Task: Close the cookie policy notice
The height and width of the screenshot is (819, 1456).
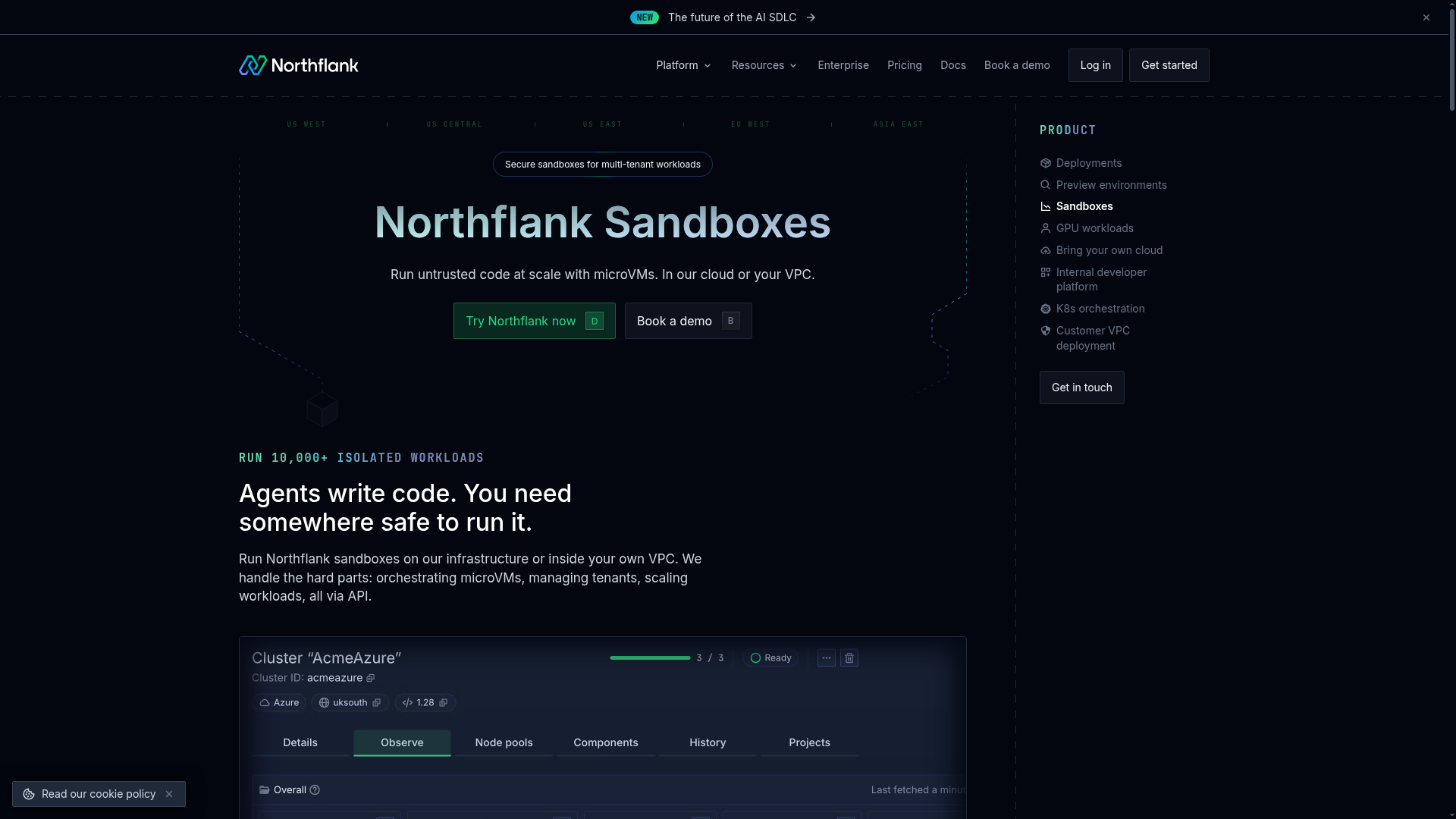Action: point(169,794)
